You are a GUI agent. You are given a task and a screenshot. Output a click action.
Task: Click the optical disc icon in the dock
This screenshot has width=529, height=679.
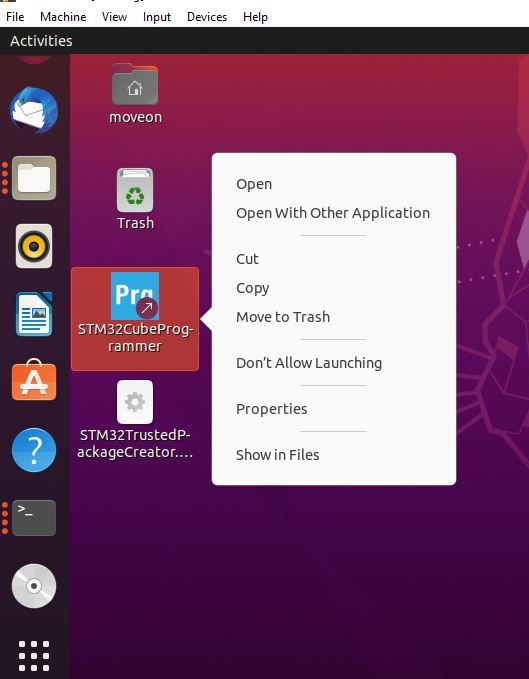[34, 586]
